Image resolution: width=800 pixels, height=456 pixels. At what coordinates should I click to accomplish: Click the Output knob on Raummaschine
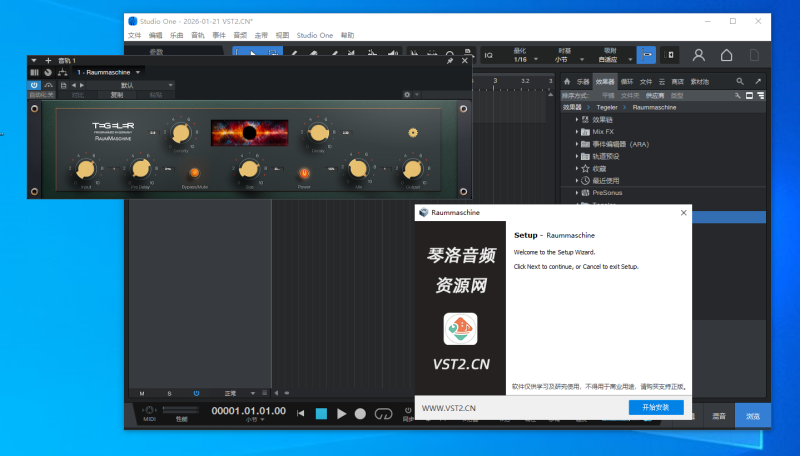click(412, 169)
